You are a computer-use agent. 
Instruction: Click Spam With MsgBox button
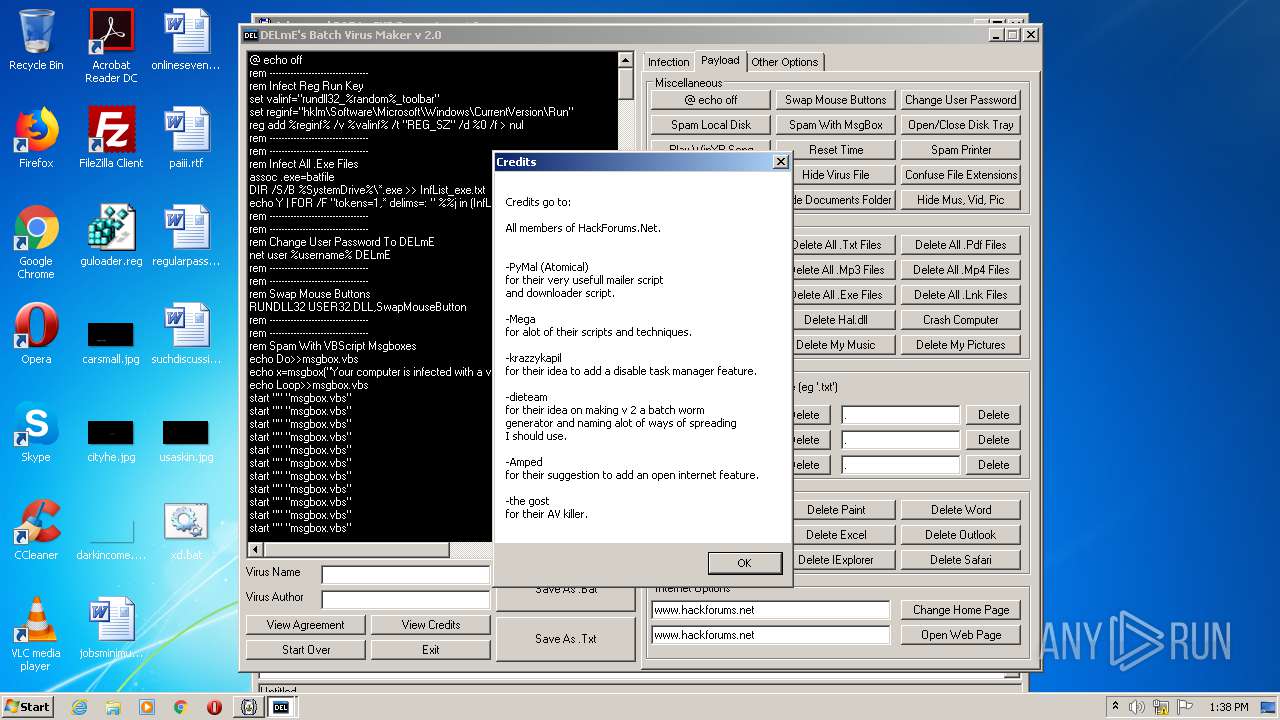coord(836,125)
